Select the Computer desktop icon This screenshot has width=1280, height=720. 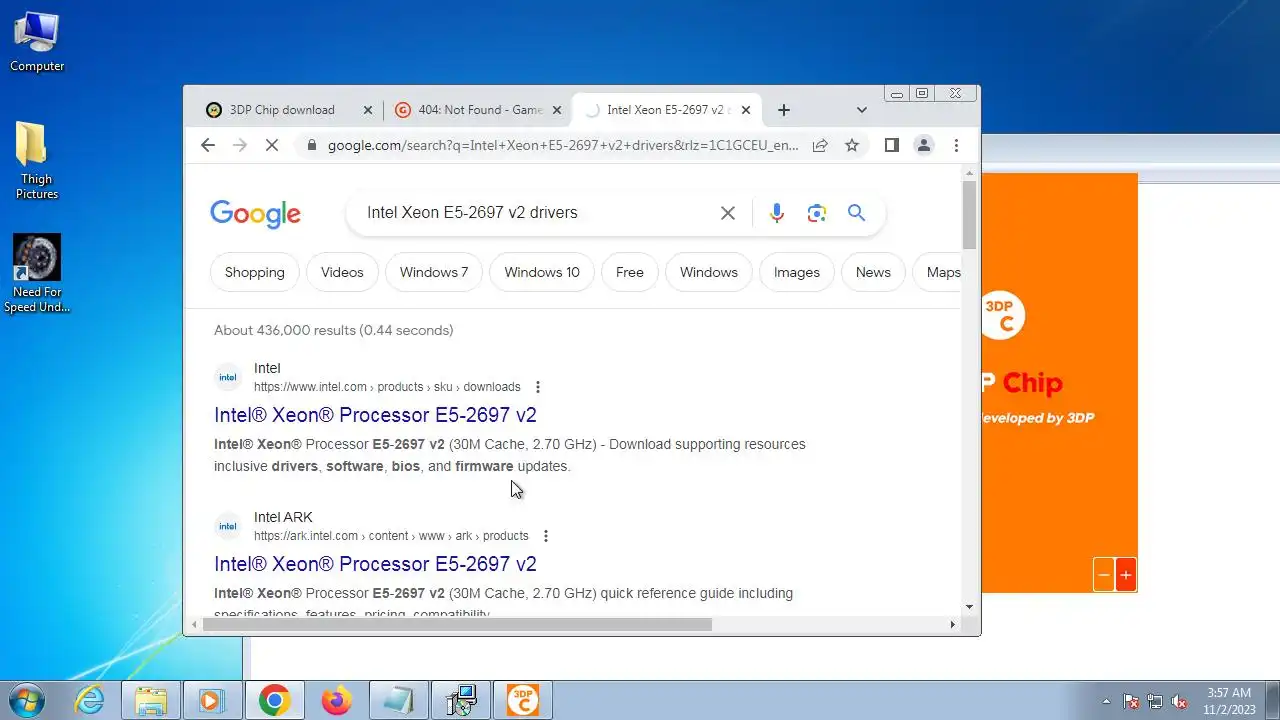tap(37, 42)
